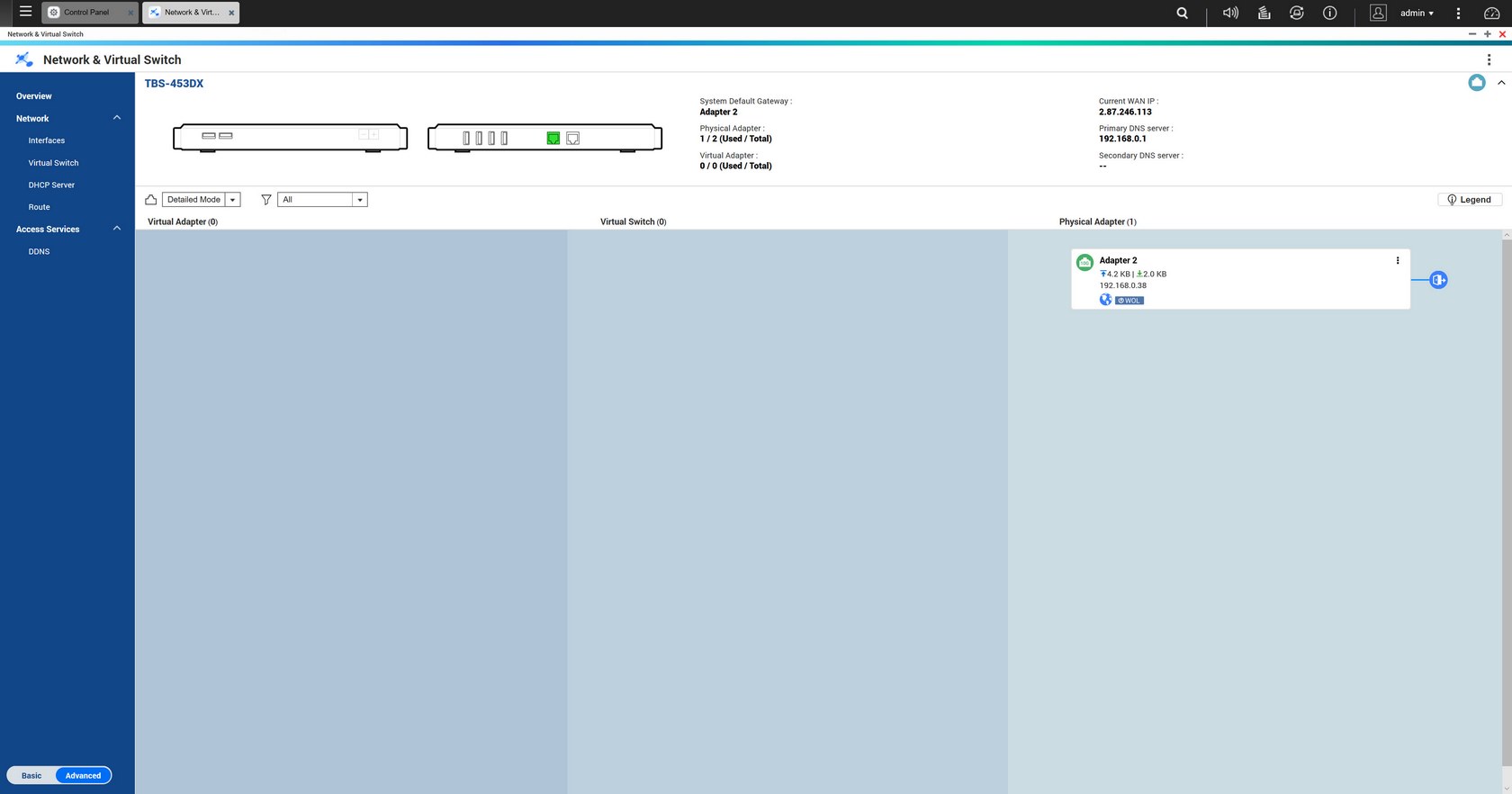Click the "1 / 2 (Used / Total)" physical adapter value

pyautogui.click(x=735, y=140)
